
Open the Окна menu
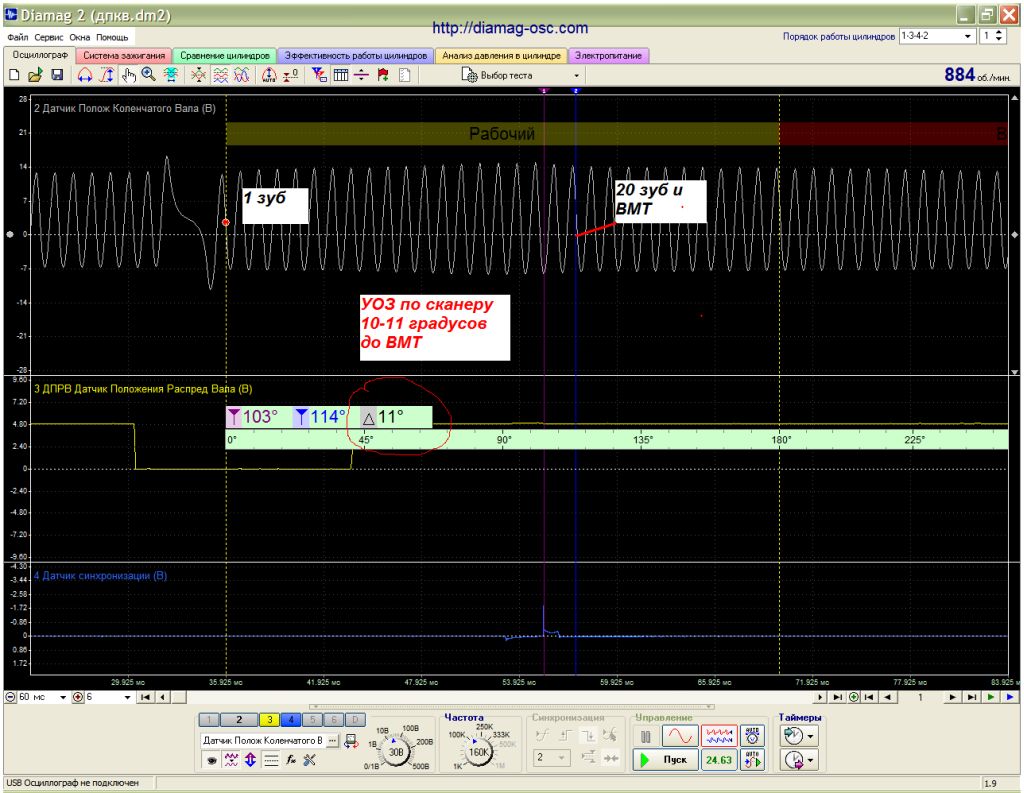[x=80, y=37]
